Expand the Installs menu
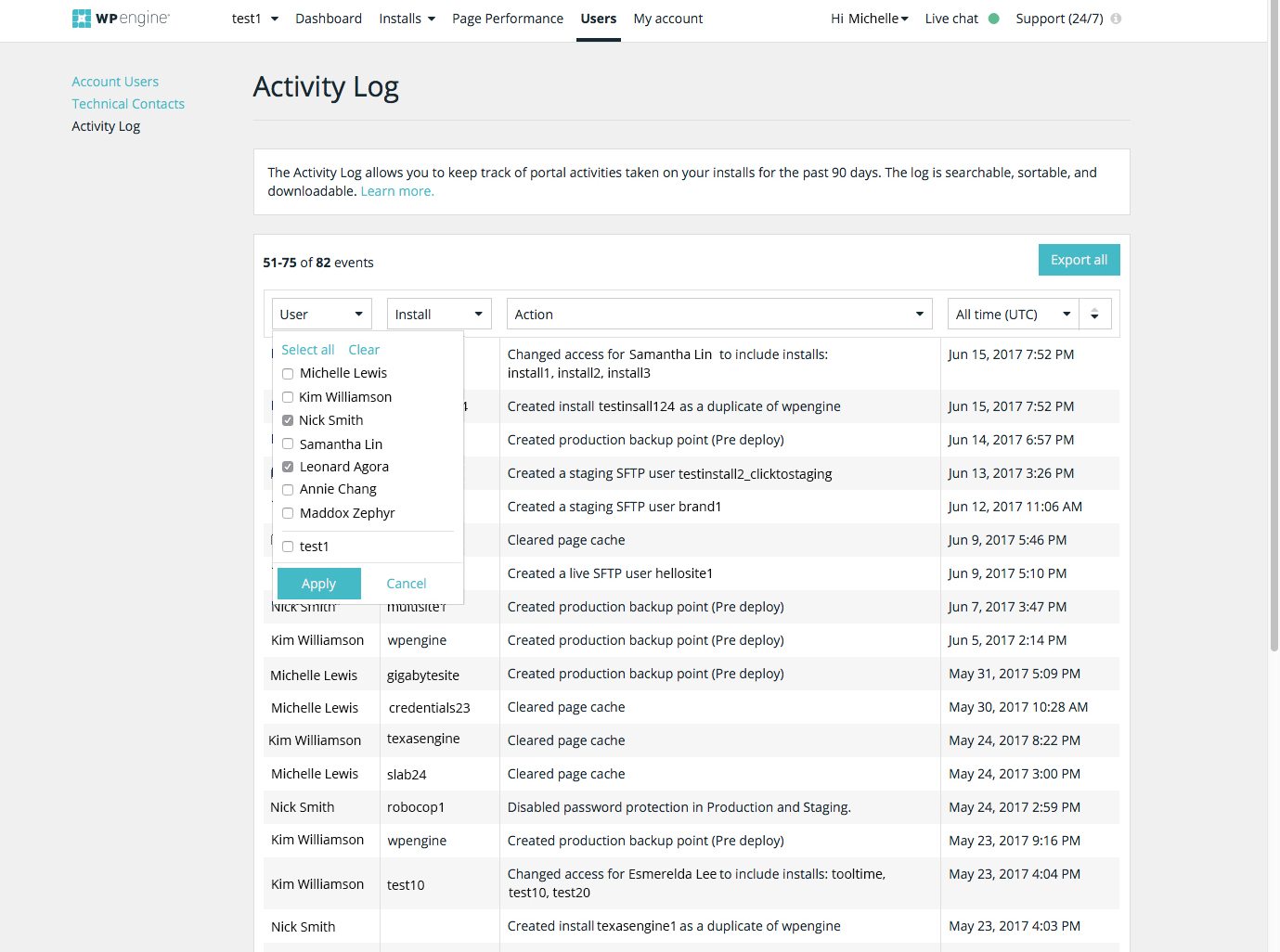Screen dimensions: 1280x952 click(407, 19)
